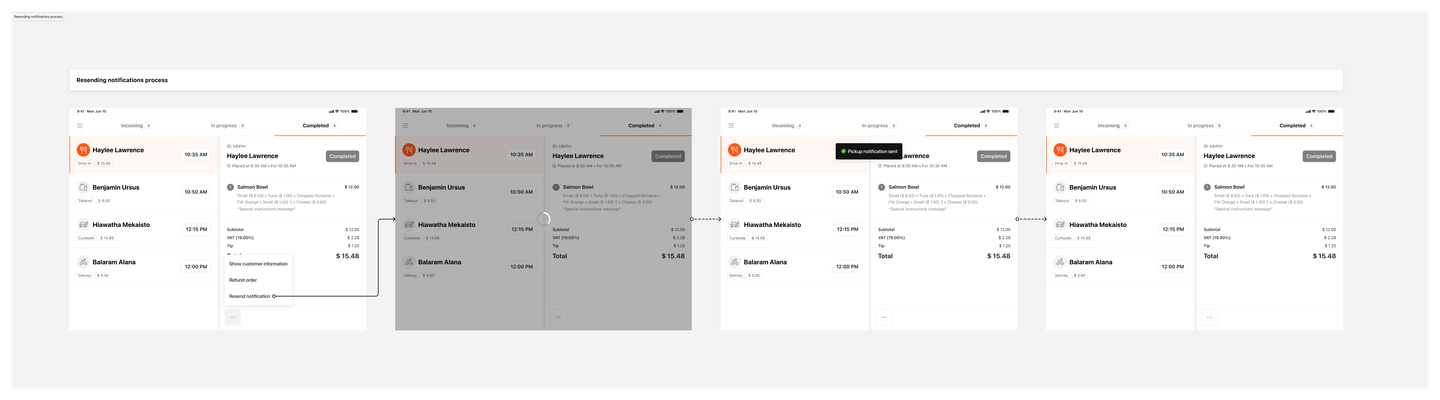Select Hiawatha Mekaisto order row on context-menu screen
This screenshot has height=400, width=1440.
click(x=143, y=229)
